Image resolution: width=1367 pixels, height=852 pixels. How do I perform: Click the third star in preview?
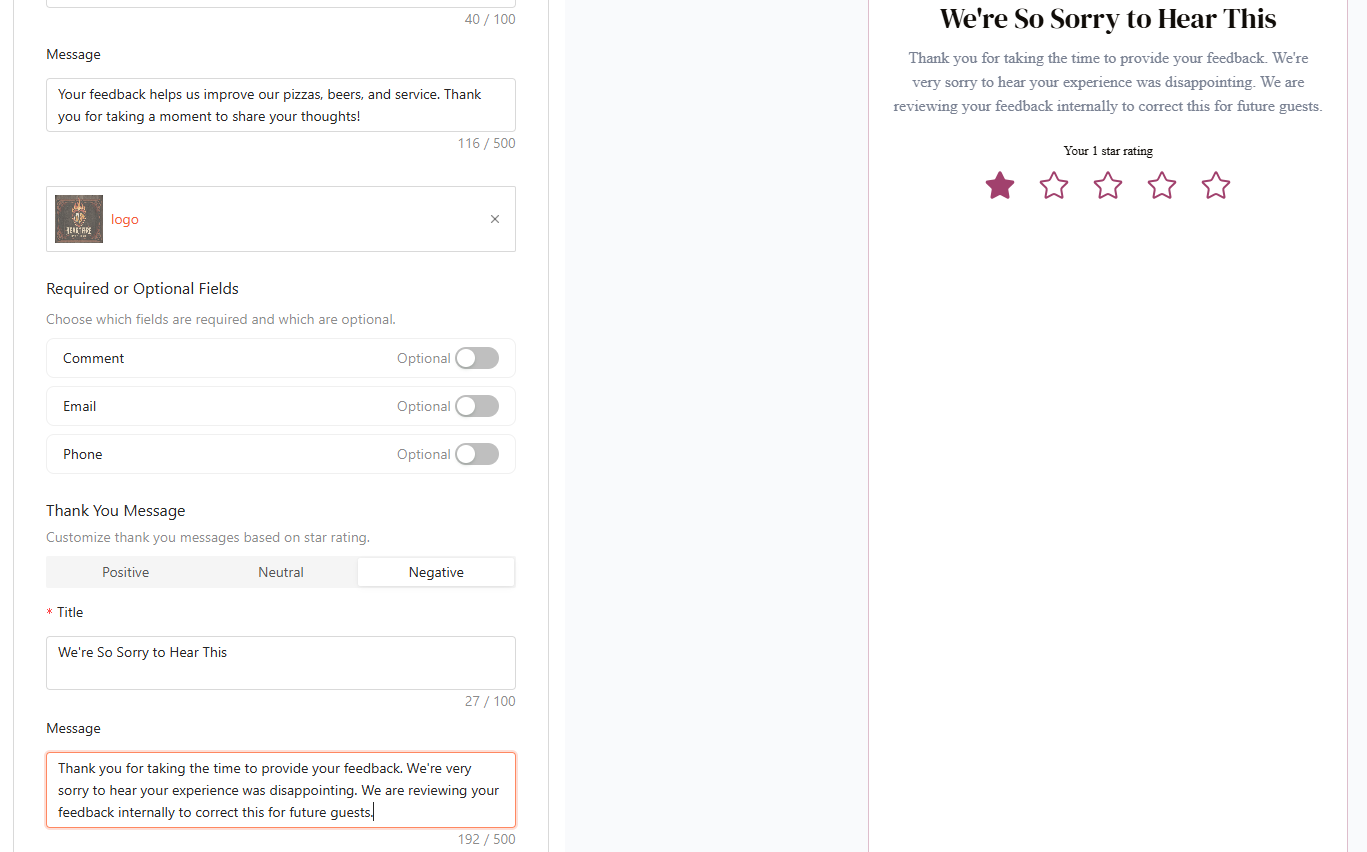click(x=1107, y=186)
